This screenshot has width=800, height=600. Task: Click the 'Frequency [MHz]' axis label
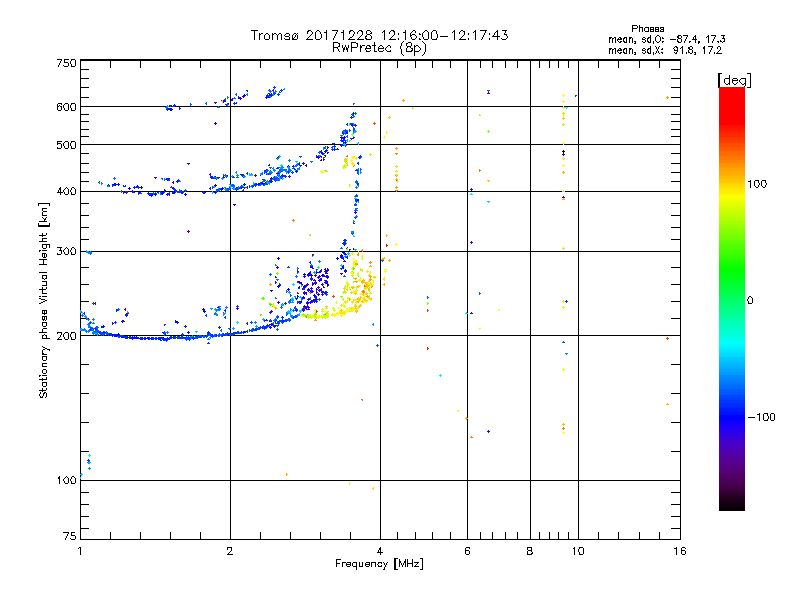point(379,564)
